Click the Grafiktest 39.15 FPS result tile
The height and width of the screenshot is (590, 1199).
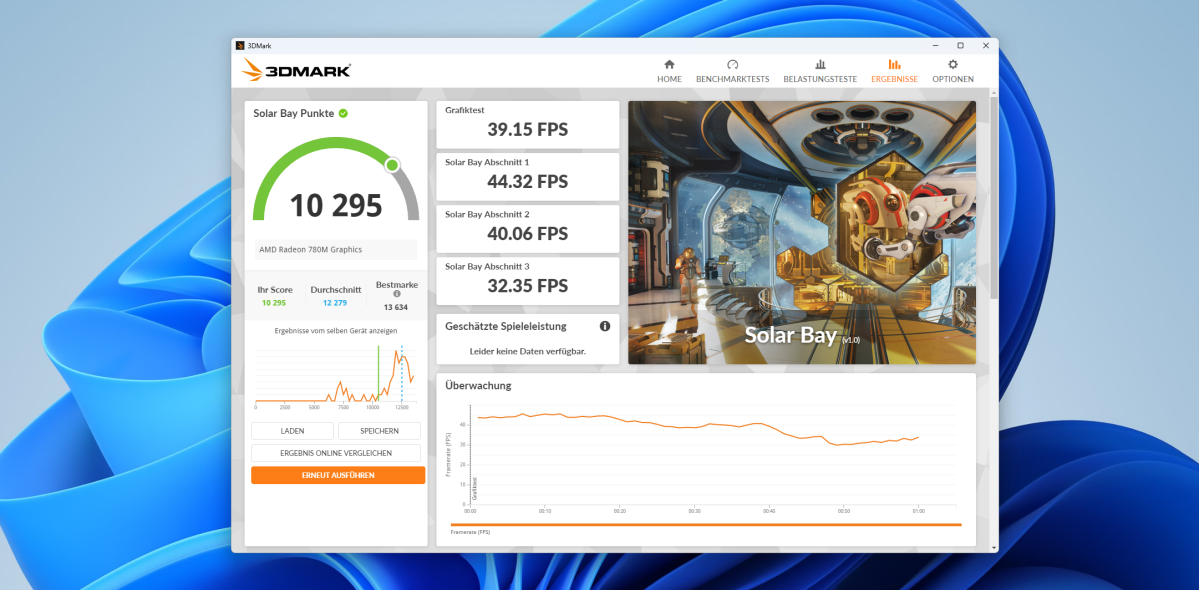point(528,123)
